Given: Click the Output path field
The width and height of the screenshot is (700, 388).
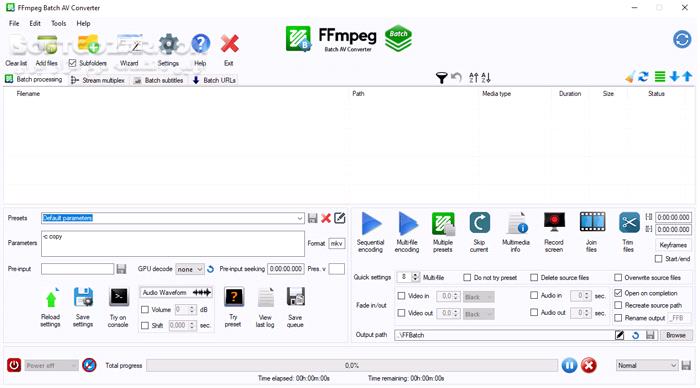Looking at the screenshot, I should [x=504, y=335].
